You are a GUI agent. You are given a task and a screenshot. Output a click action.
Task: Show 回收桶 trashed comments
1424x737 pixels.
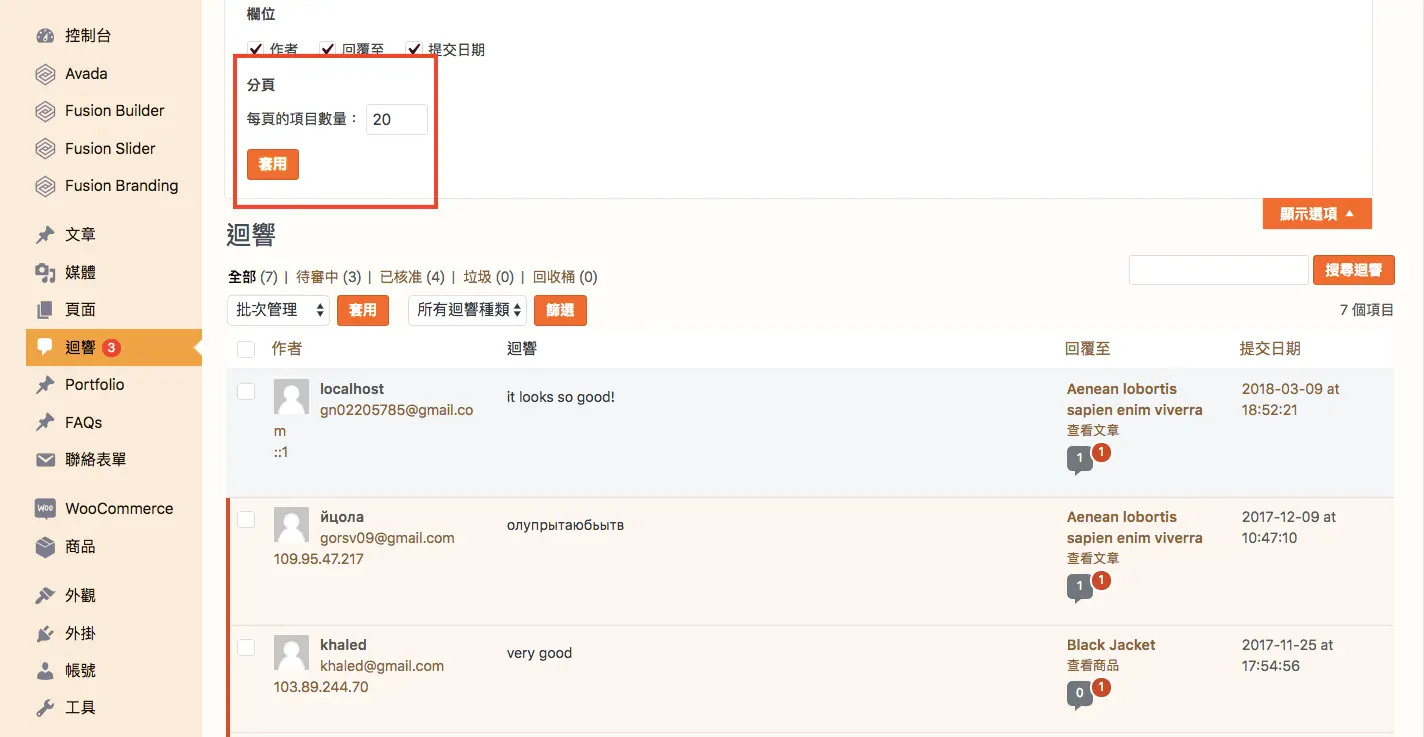(x=565, y=277)
